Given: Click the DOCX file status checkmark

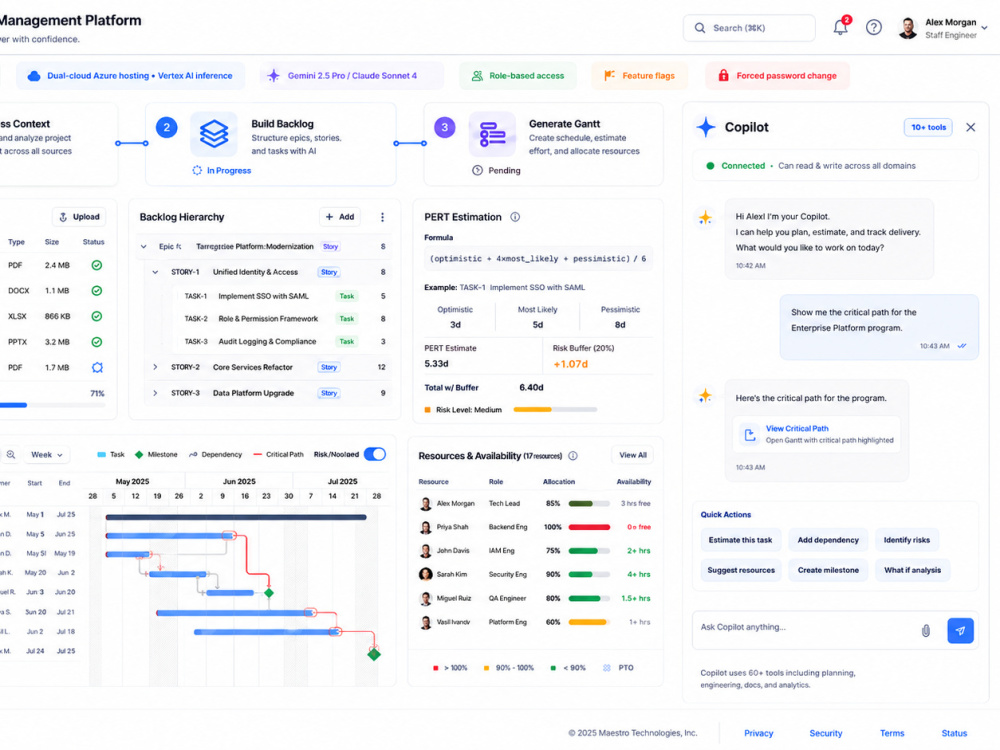Looking at the screenshot, I should coord(96,291).
